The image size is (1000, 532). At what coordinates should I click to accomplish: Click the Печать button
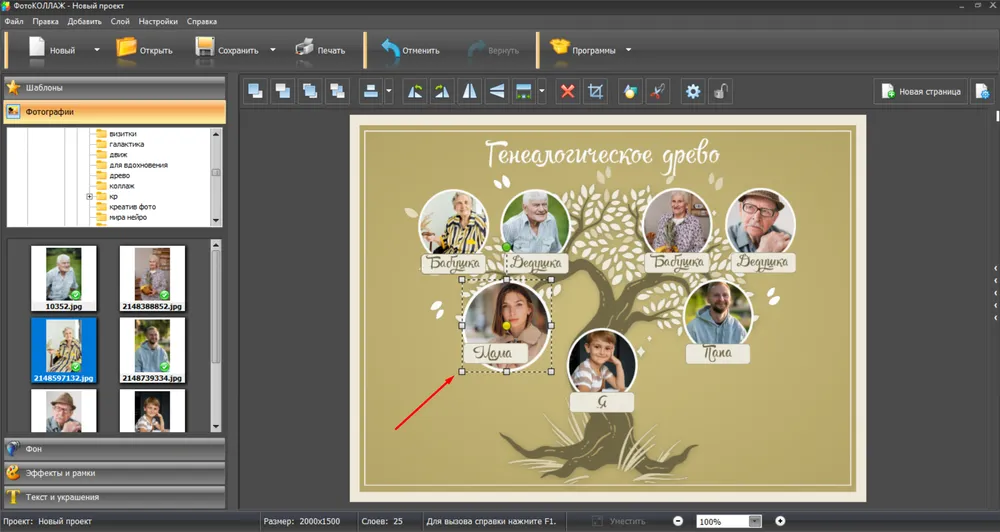pos(320,50)
